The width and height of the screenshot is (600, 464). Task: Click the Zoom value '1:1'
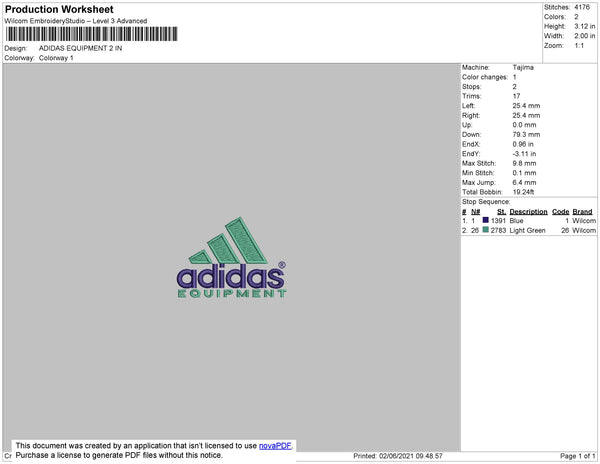(x=579, y=46)
